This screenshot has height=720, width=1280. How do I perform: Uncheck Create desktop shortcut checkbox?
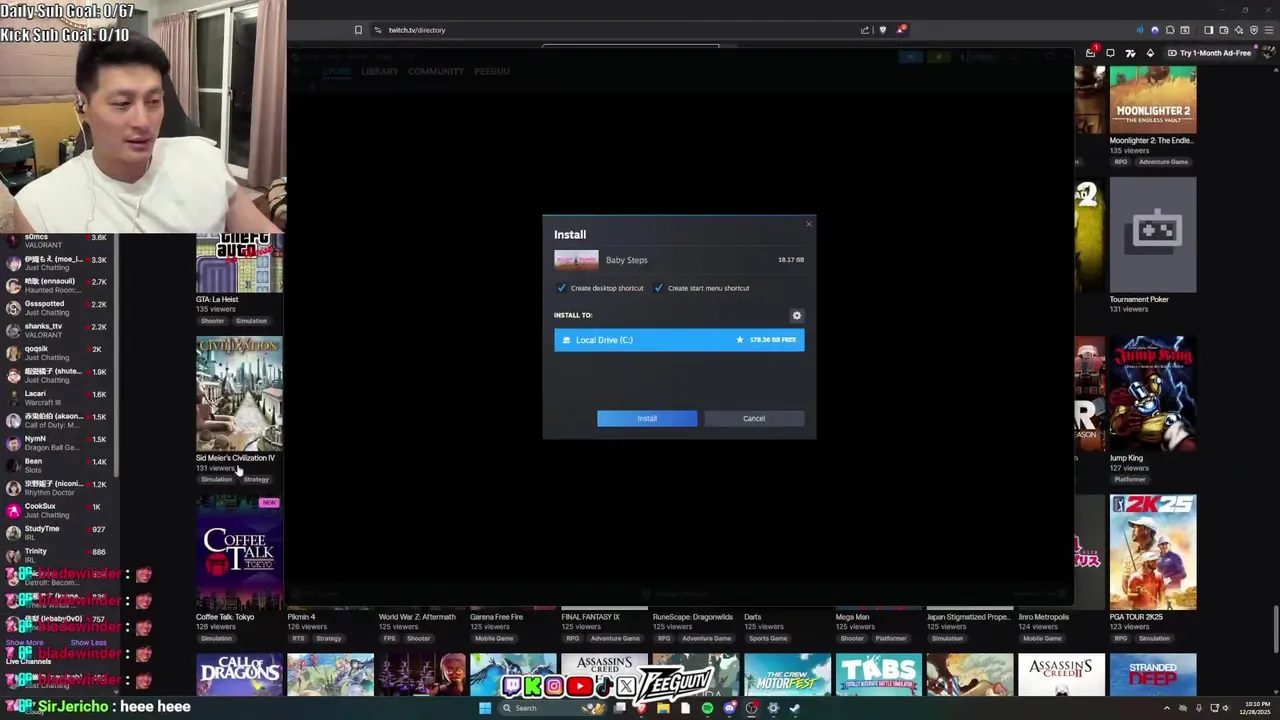click(x=561, y=288)
